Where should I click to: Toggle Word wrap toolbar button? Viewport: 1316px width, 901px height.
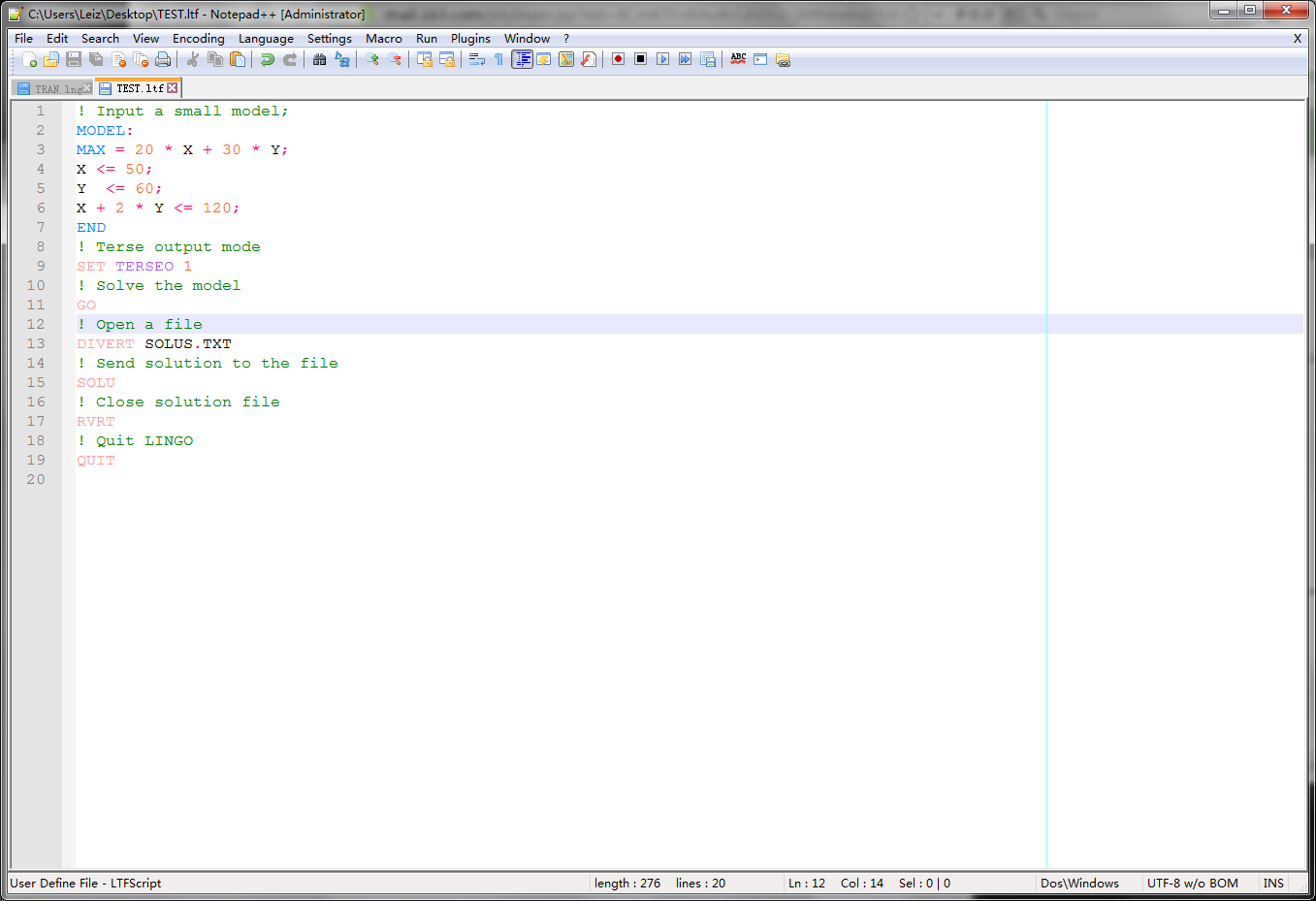[476, 60]
